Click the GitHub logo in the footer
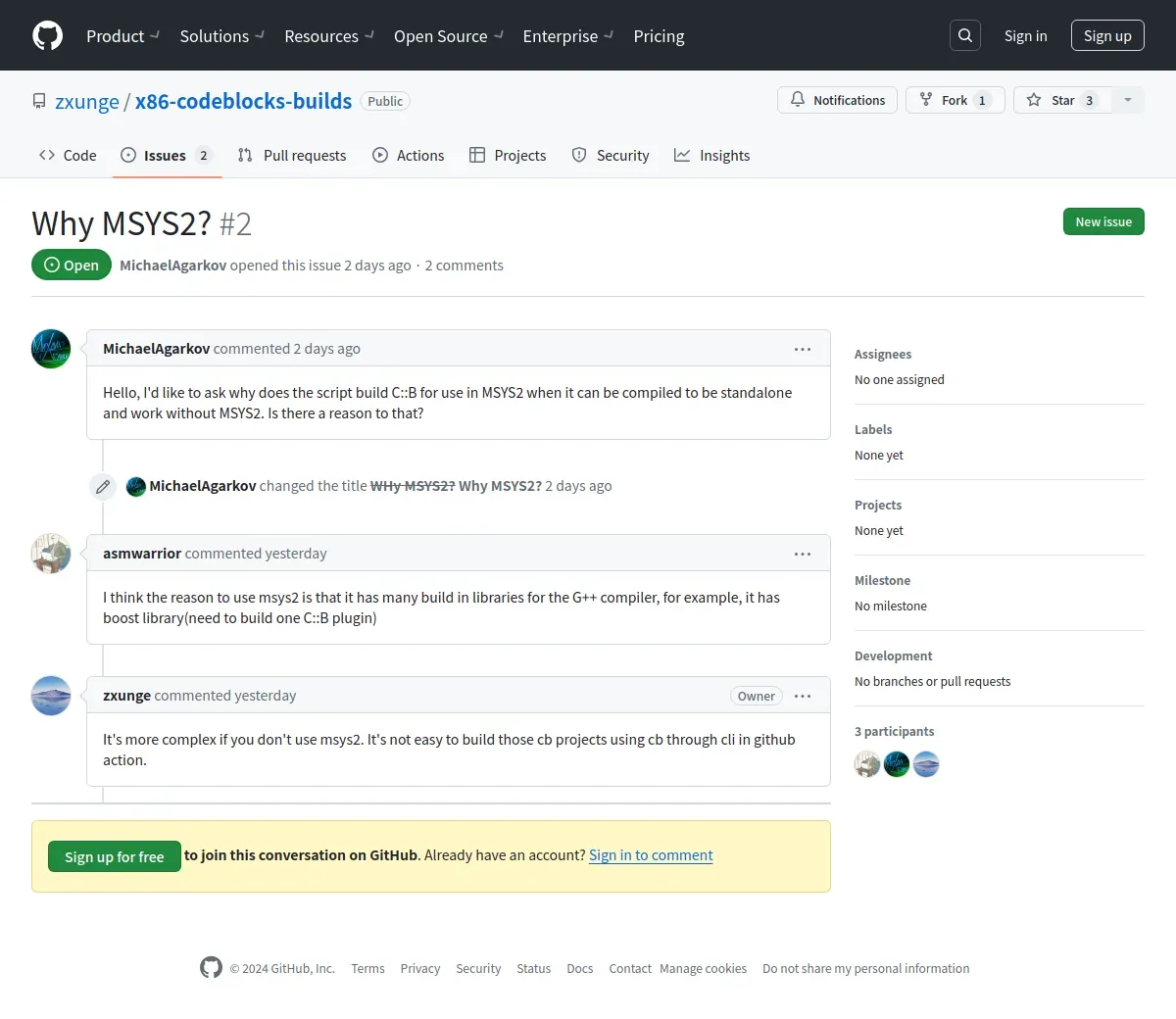1176x1019 pixels. pyautogui.click(x=211, y=968)
